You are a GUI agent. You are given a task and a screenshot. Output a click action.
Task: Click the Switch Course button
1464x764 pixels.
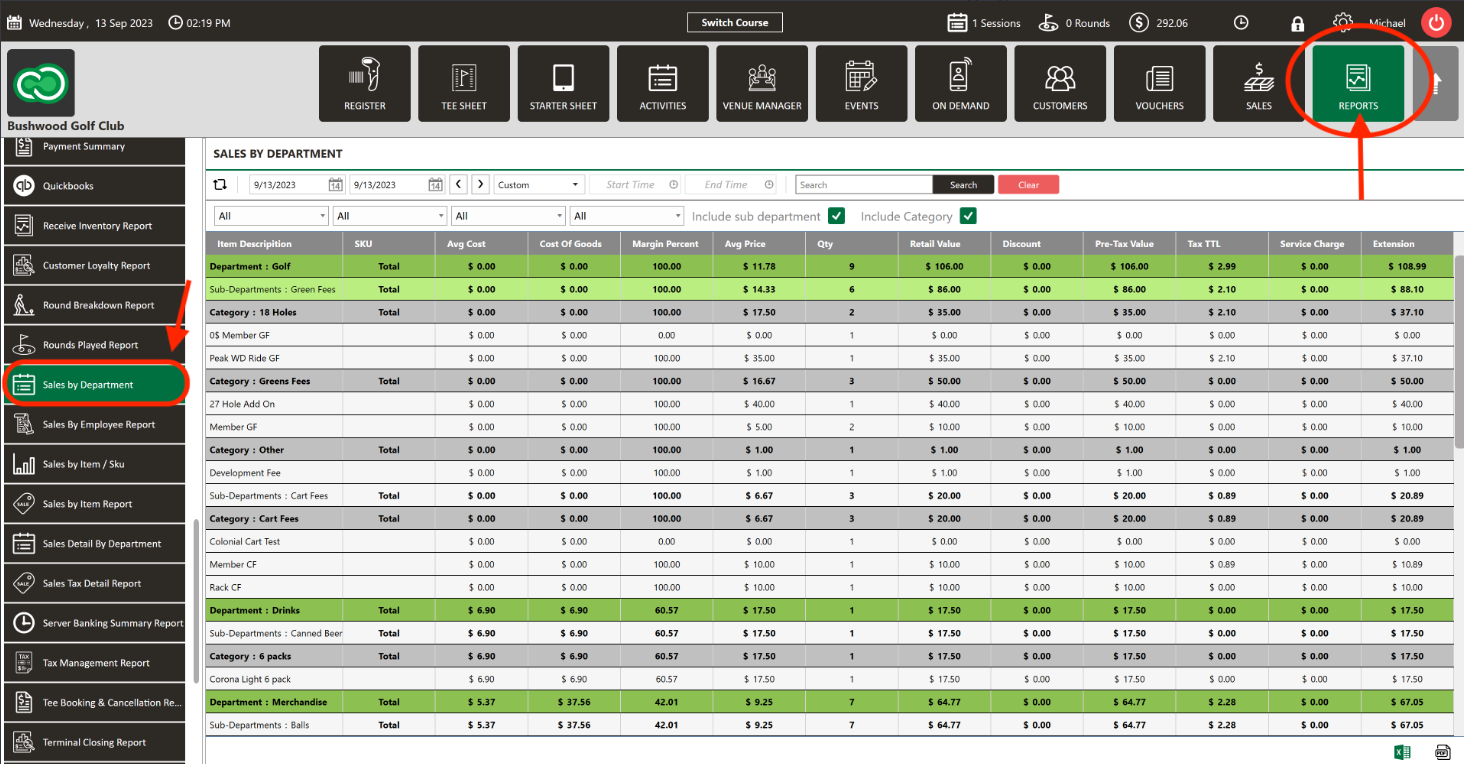[x=734, y=23]
